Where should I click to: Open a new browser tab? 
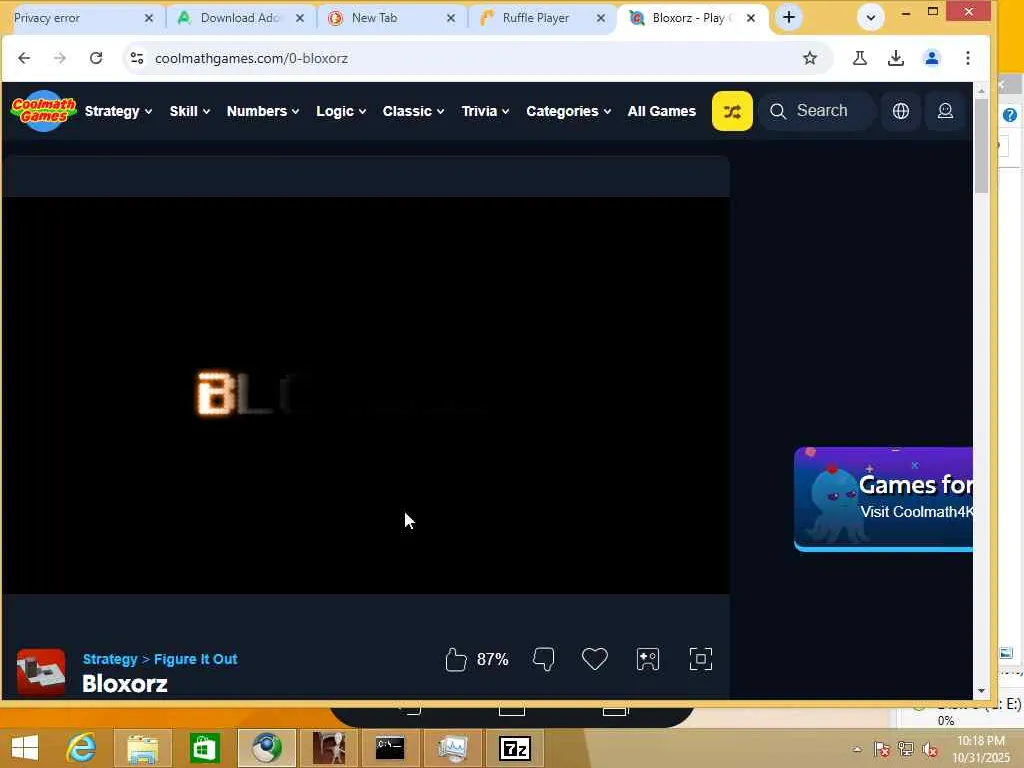789,18
